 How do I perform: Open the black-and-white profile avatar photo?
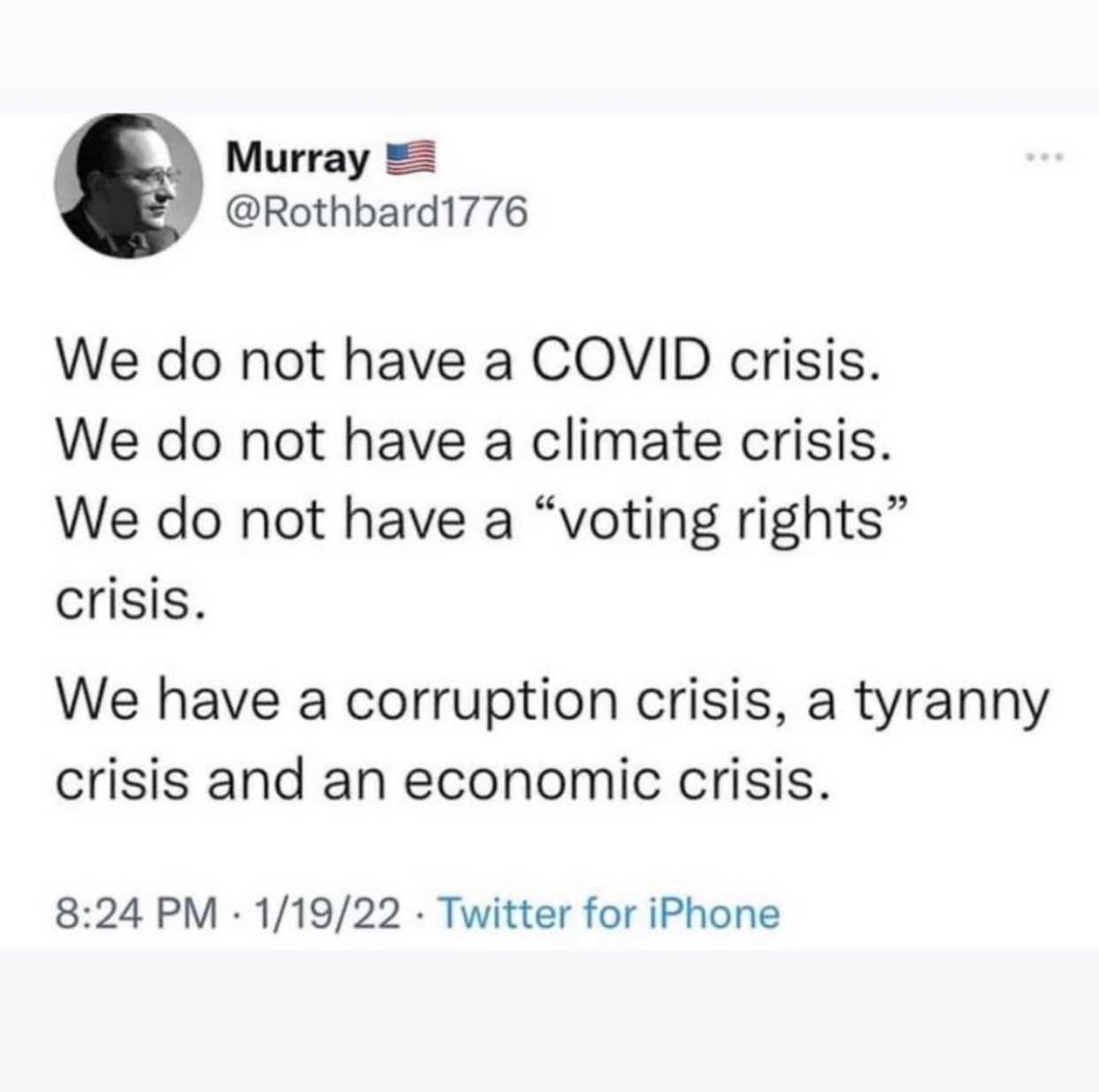127,185
